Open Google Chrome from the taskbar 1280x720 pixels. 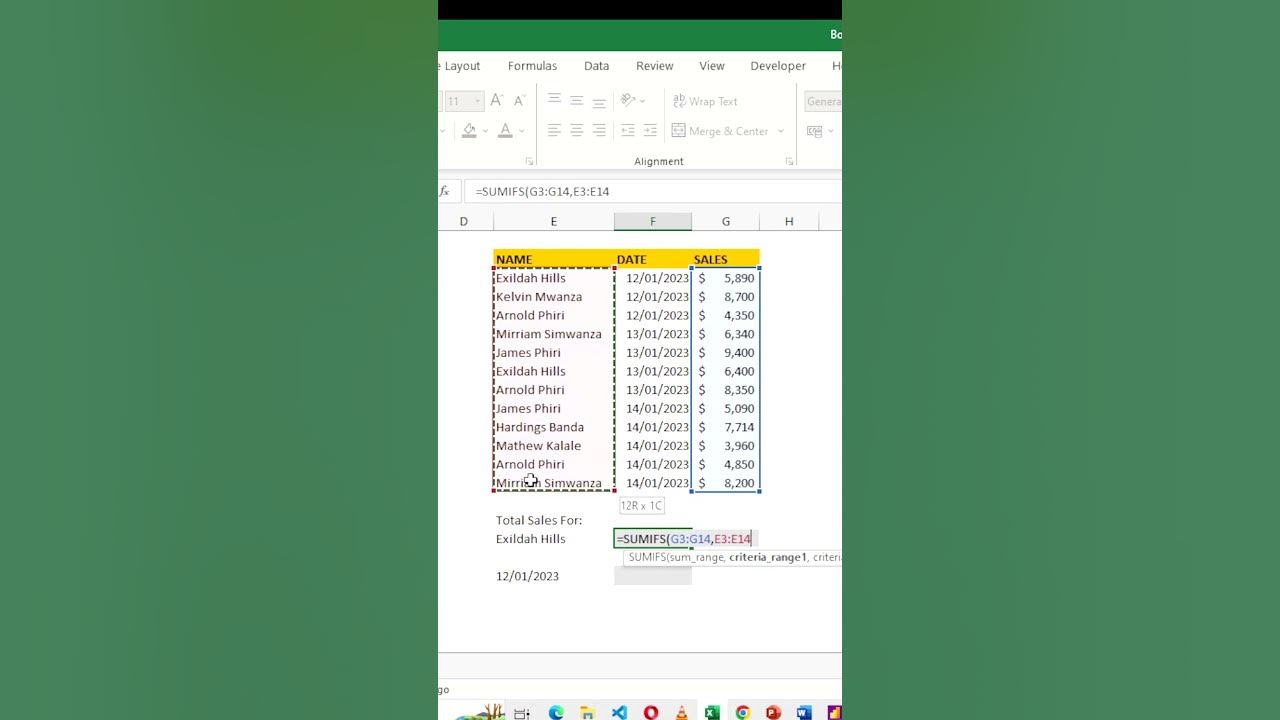(742, 712)
